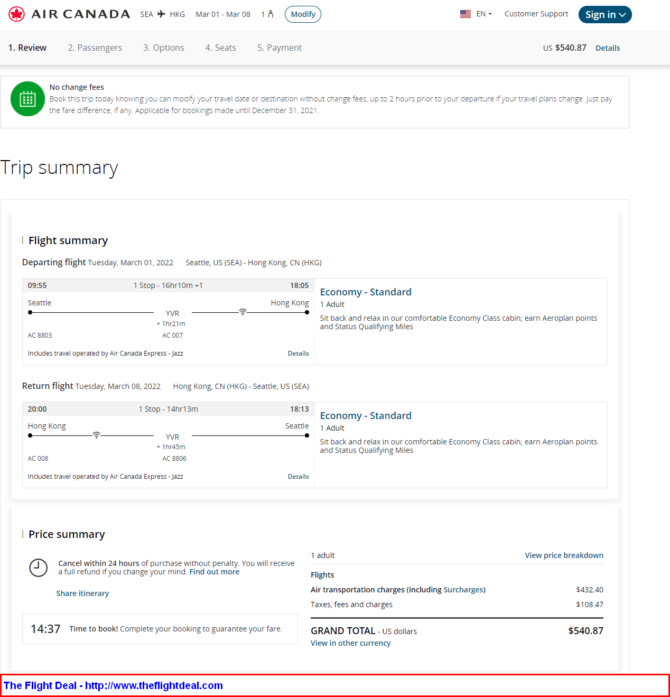Expand the Sign in dropdown button

pos(605,14)
